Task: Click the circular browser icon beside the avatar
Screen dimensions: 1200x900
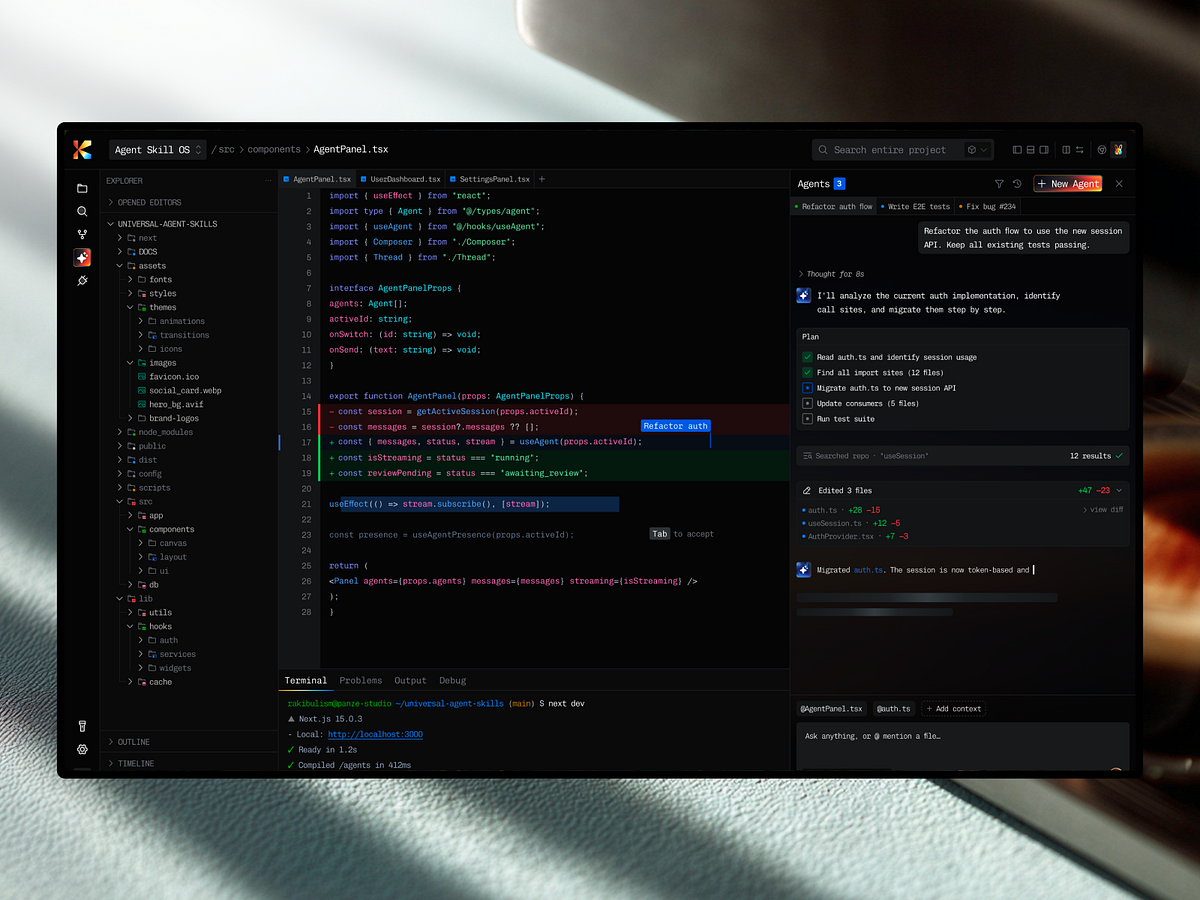Action: [1102, 150]
